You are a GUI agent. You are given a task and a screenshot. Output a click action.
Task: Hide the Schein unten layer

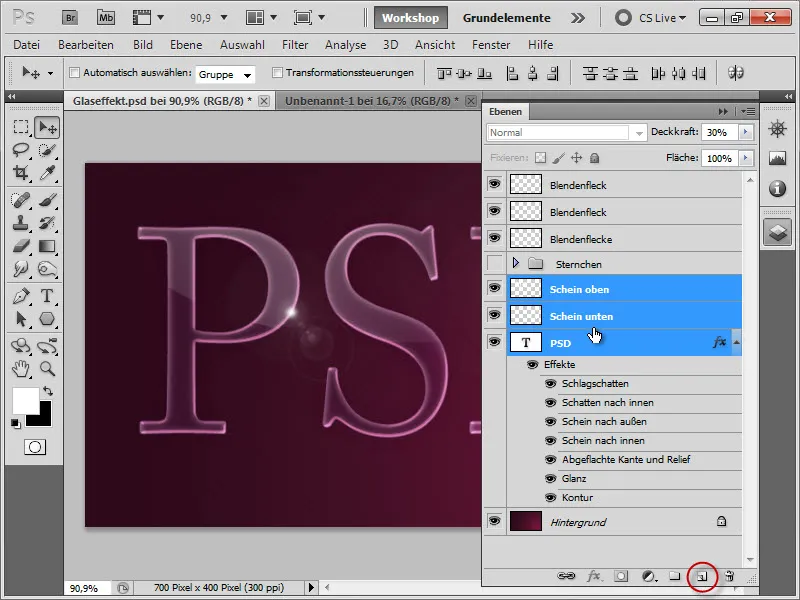tap(494, 315)
